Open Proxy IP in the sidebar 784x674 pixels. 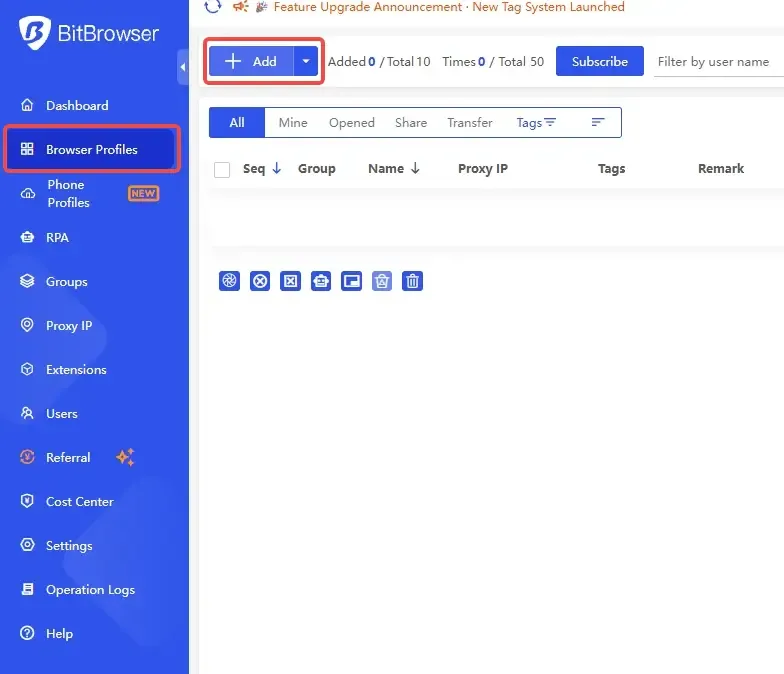pyautogui.click(x=69, y=326)
